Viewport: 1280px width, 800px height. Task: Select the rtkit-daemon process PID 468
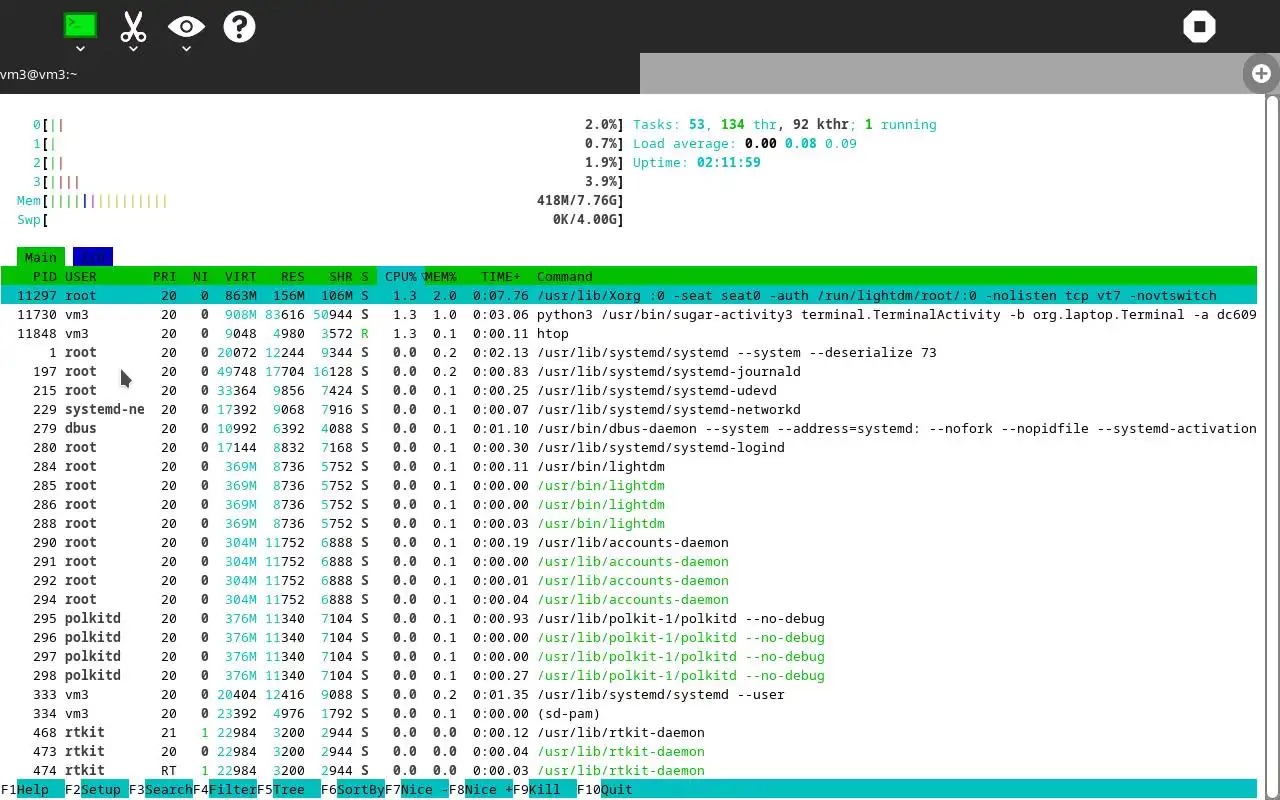[629, 732]
